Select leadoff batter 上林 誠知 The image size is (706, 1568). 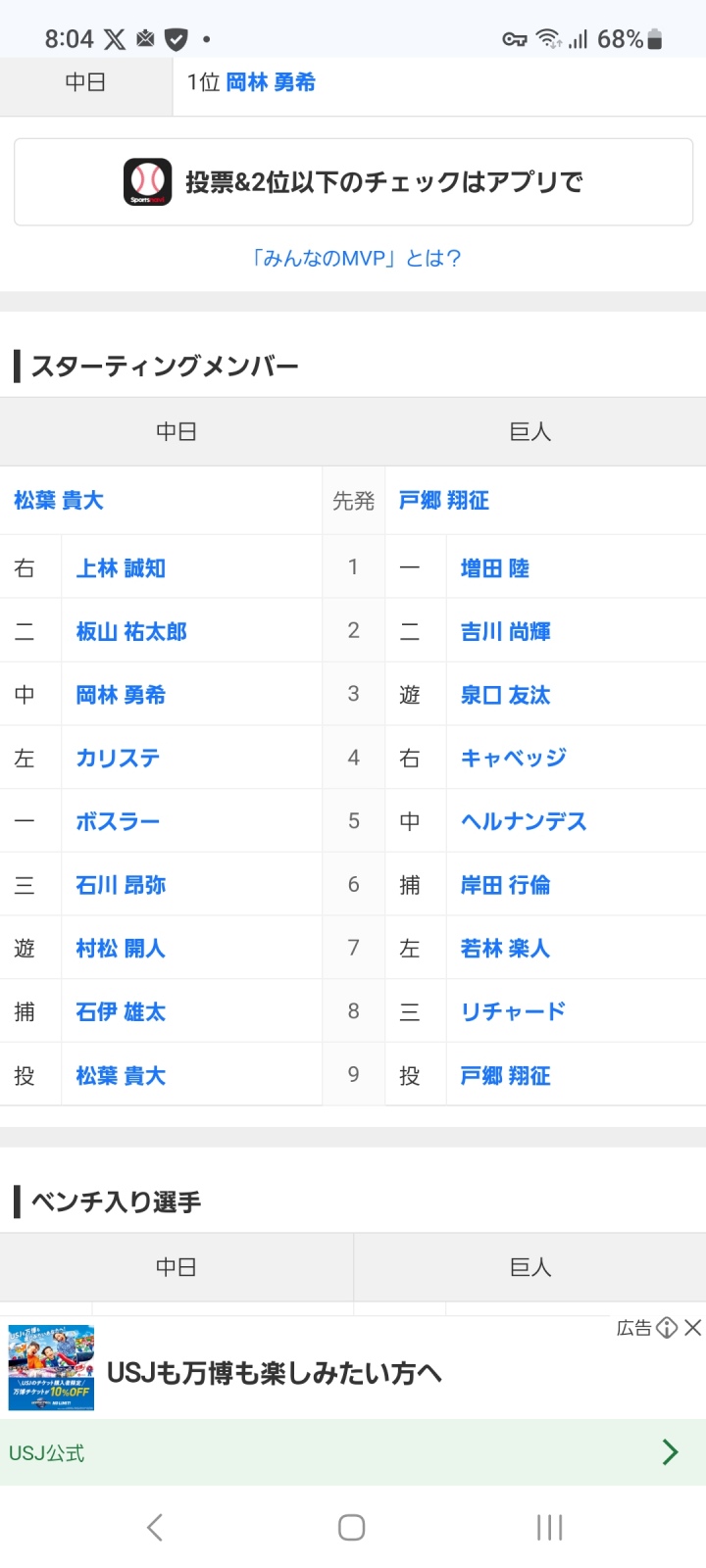point(121,568)
